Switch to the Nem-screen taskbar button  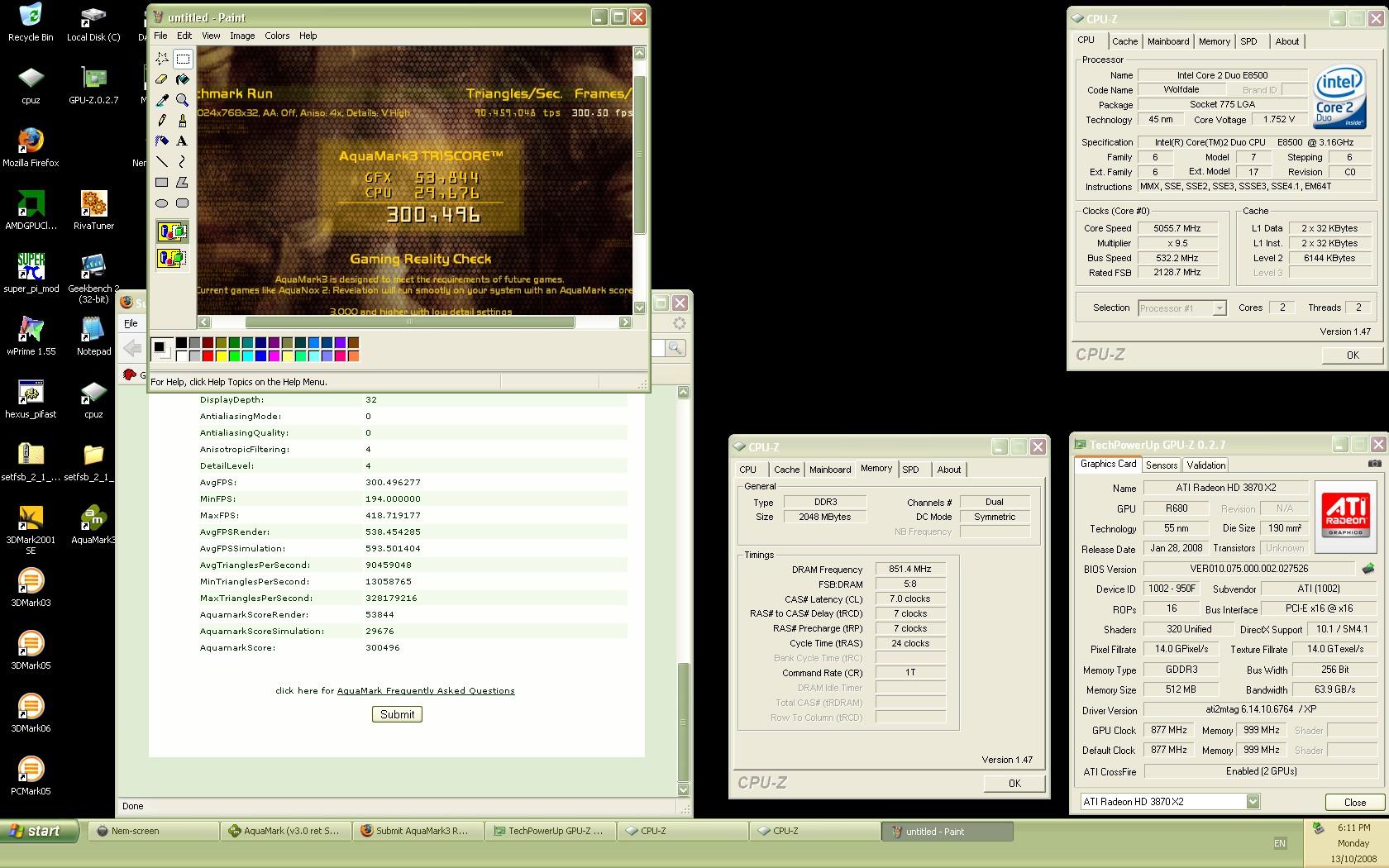(x=154, y=831)
